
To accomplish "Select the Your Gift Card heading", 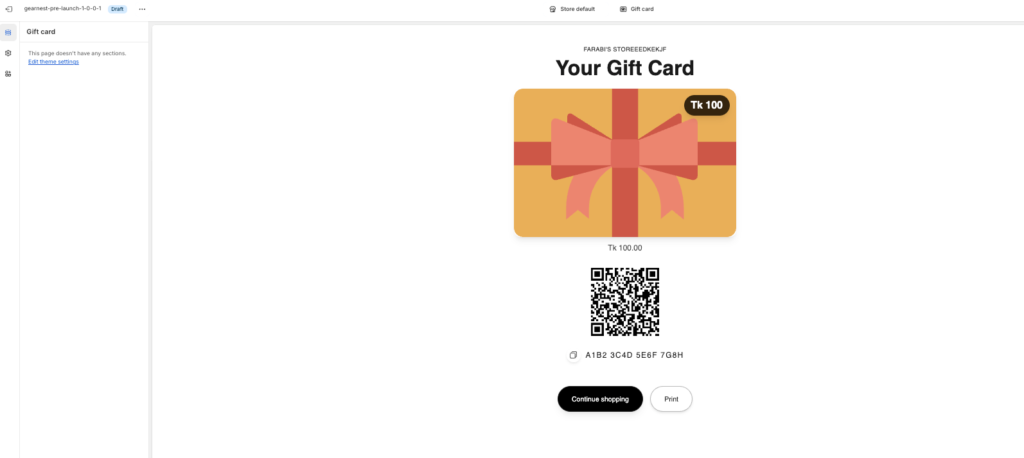I will click(625, 68).
